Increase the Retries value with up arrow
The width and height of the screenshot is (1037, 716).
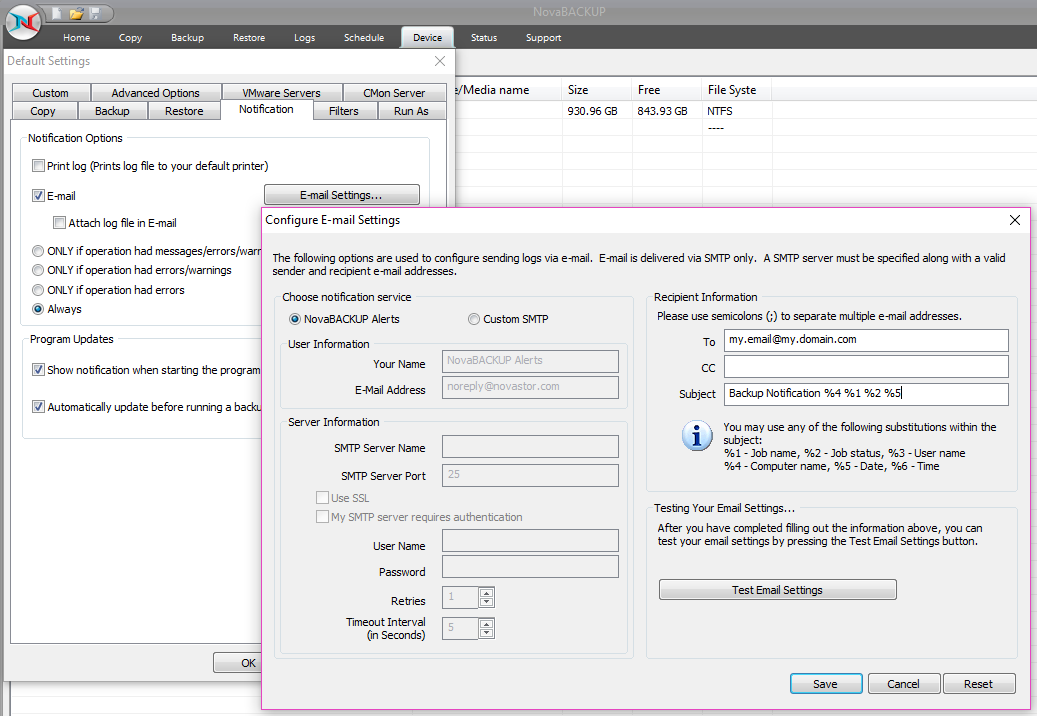(487, 593)
